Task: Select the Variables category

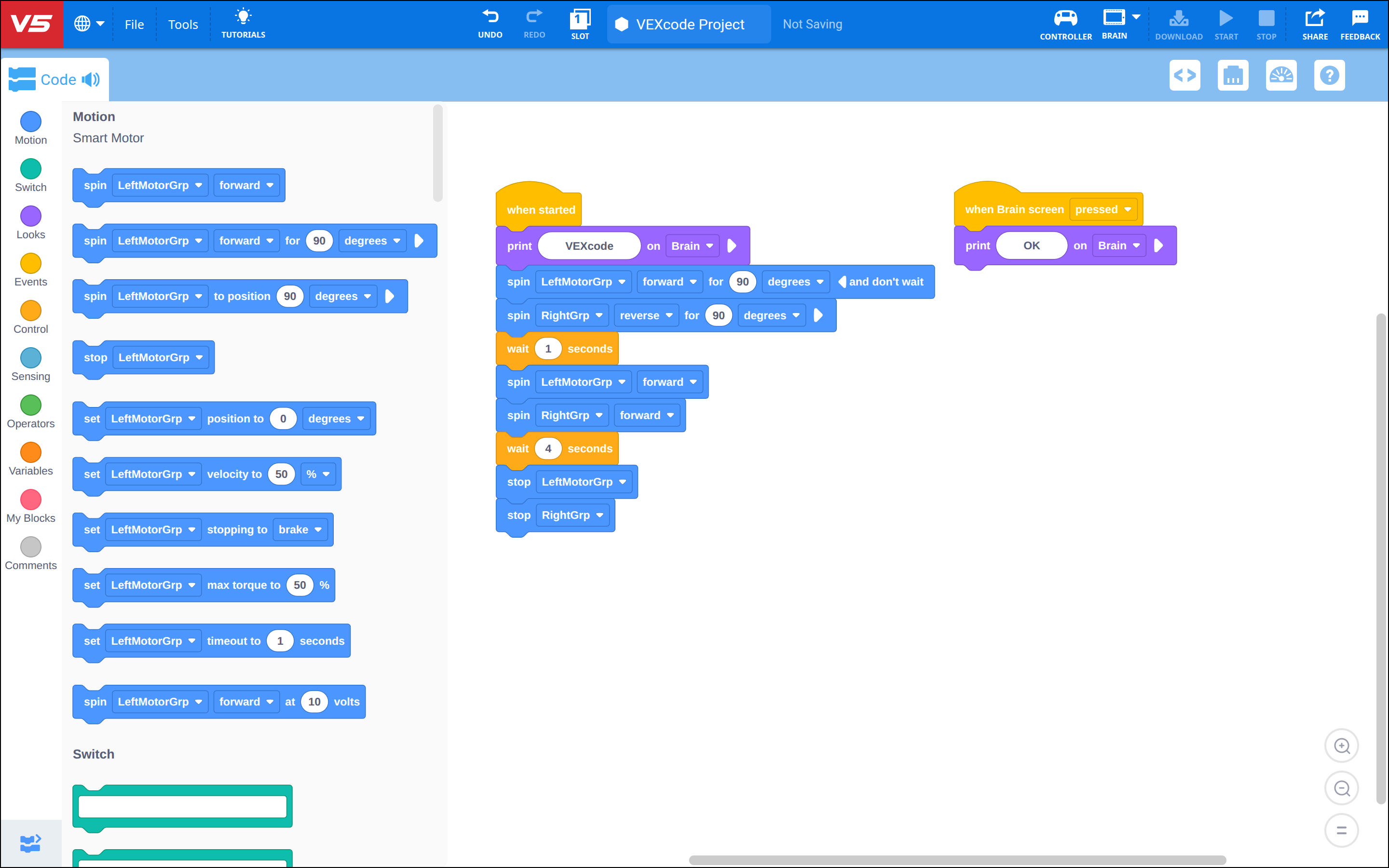Action: tap(30, 459)
